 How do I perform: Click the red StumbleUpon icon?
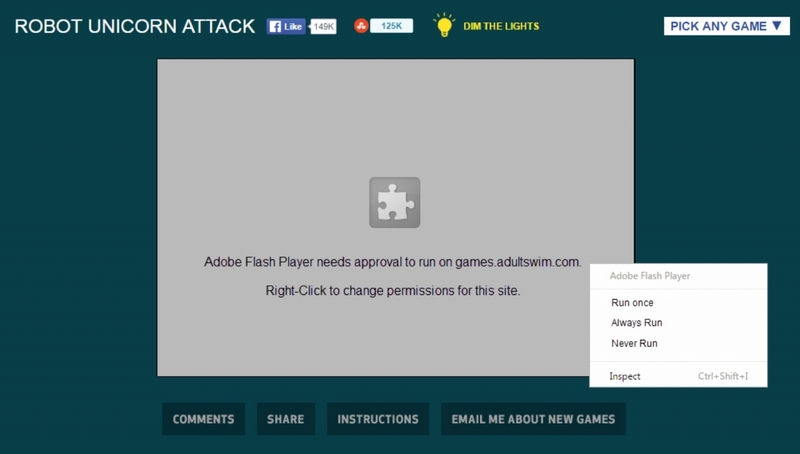pyautogui.click(x=361, y=26)
